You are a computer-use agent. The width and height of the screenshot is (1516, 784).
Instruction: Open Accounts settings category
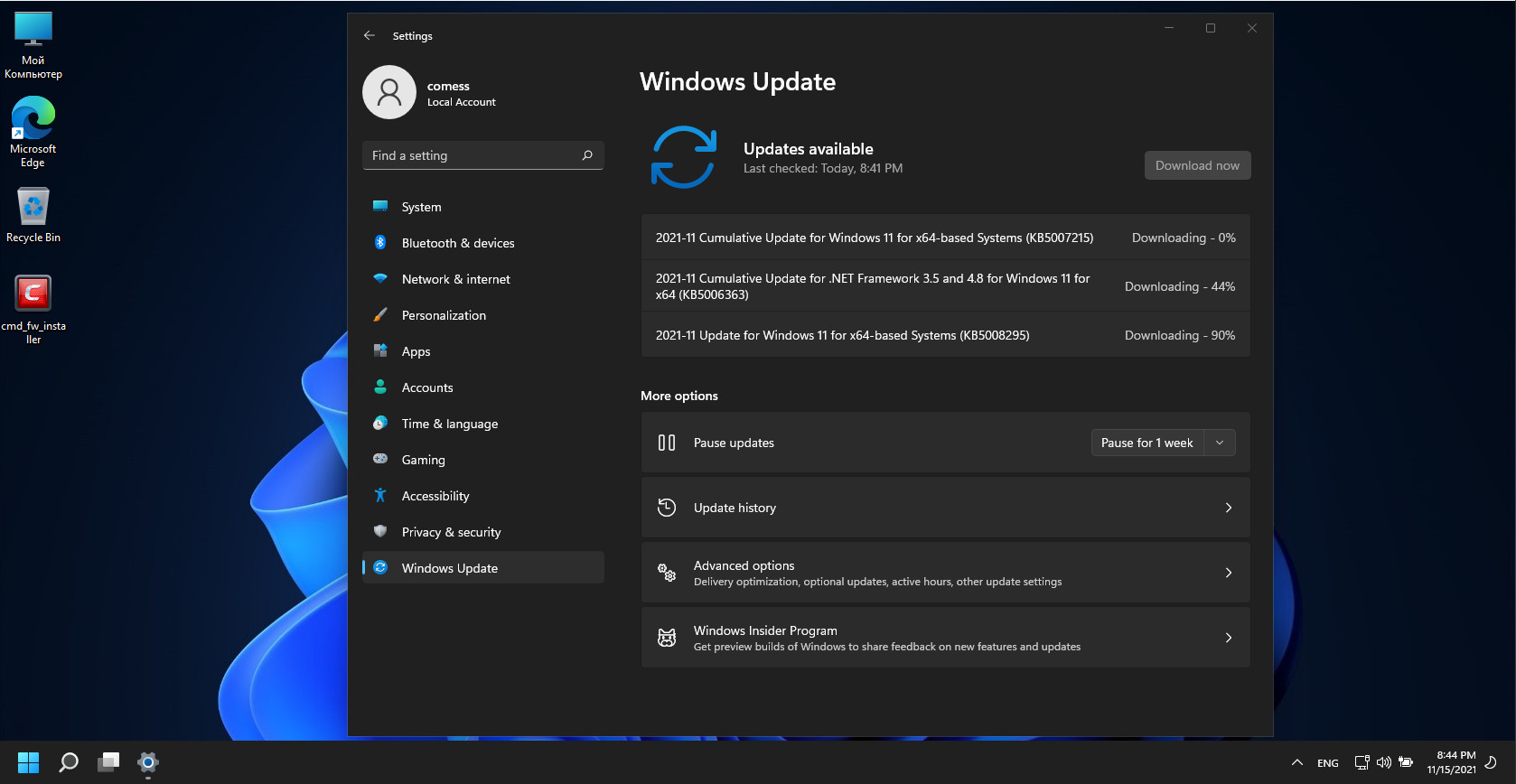[483, 387]
